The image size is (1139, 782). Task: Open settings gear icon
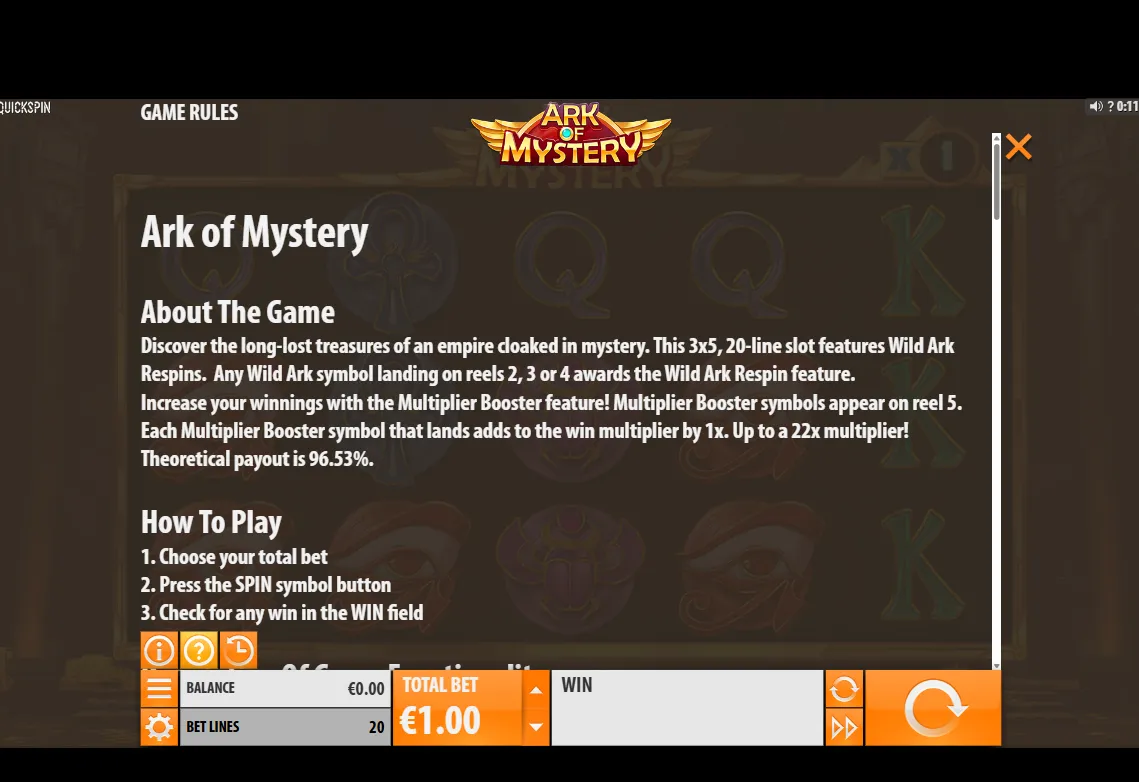[159, 727]
